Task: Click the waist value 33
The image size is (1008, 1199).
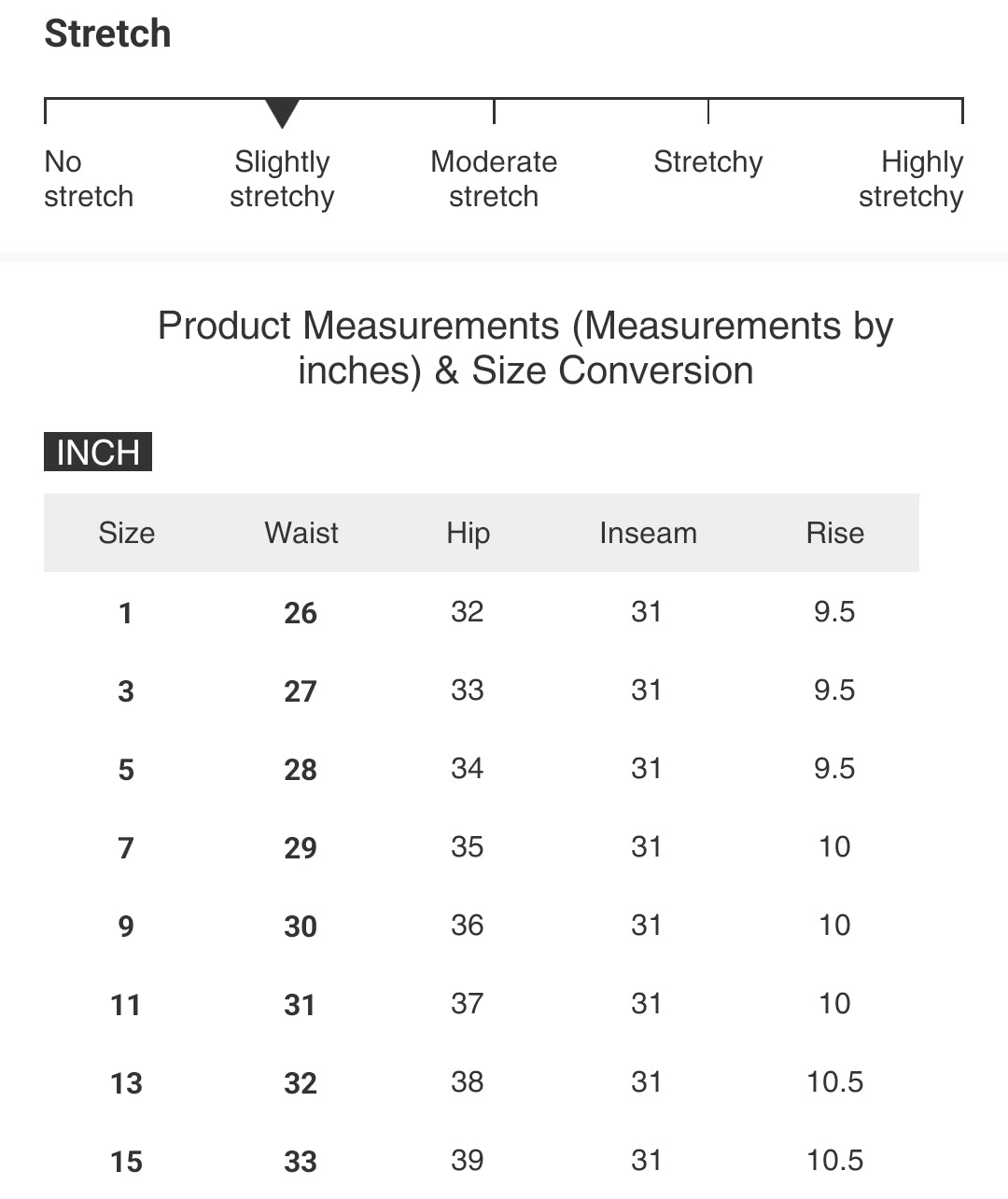Action: pos(301,1162)
